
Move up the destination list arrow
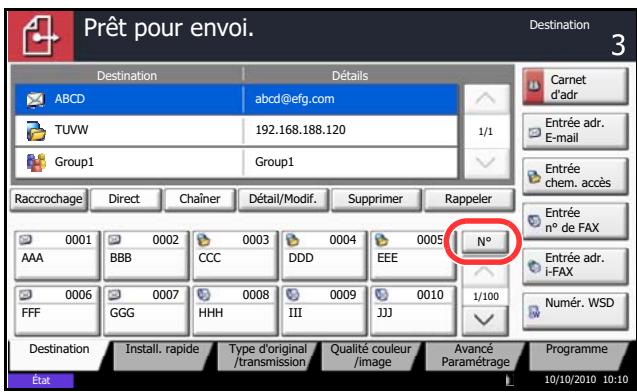click(x=486, y=99)
